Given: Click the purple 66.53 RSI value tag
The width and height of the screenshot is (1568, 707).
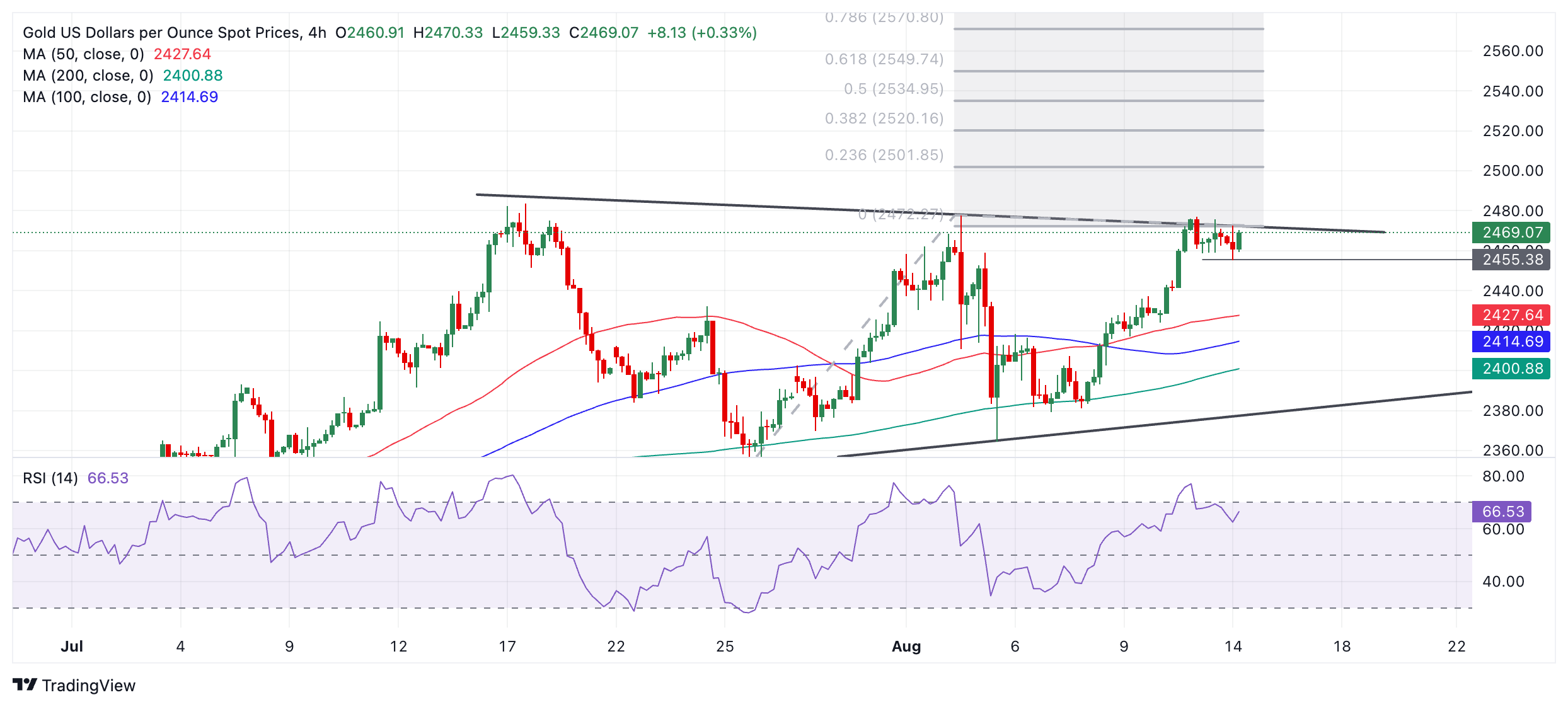Looking at the screenshot, I should [x=1502, y=512].
